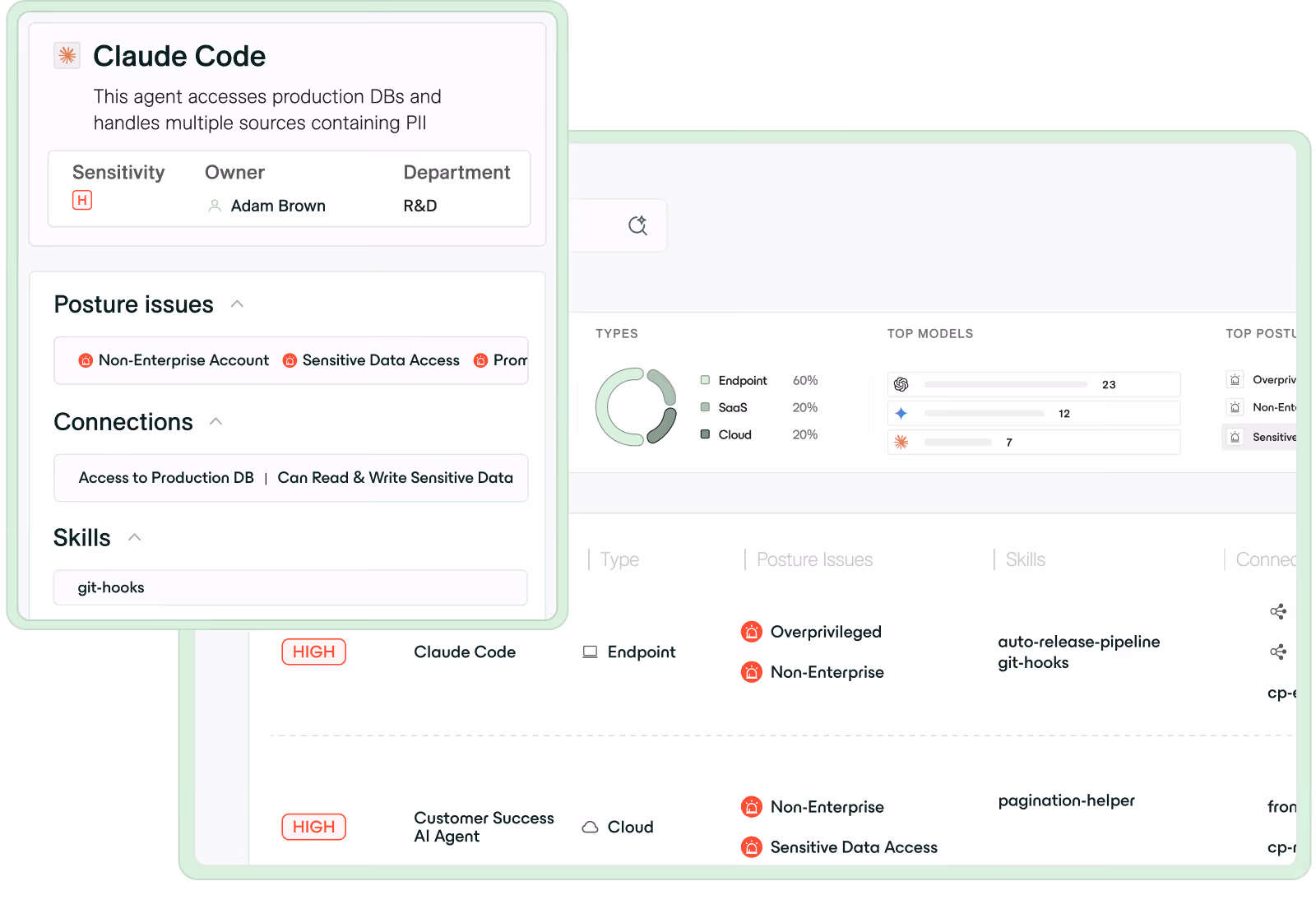Click alert icon beside Non-Enterprise in Claude Code row
The height and width of the screenshot is (923, 1316).
(x=752, y=672)
